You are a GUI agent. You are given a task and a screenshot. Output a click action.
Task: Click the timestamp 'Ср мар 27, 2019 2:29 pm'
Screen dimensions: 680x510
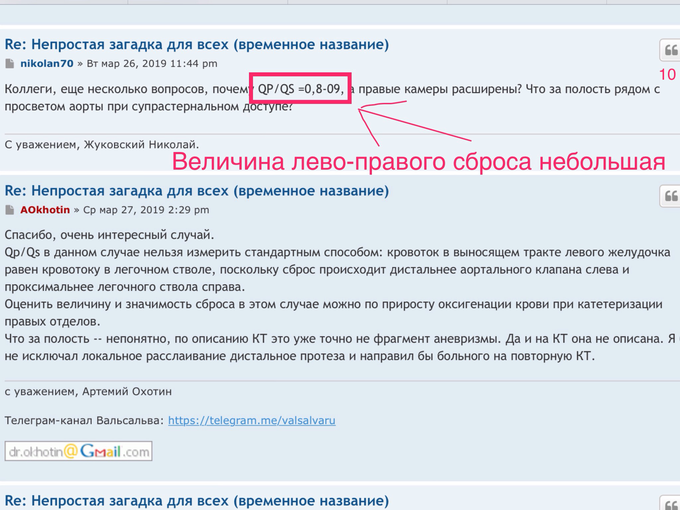[146, 210]
